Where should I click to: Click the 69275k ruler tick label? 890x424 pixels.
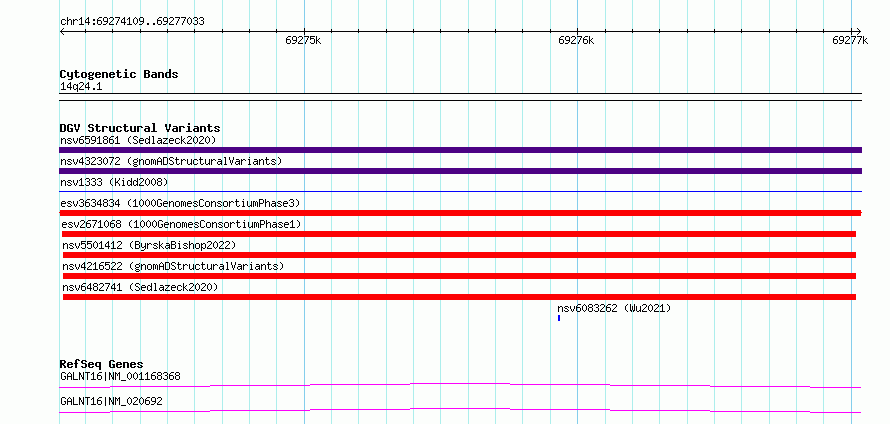(303, 40)
